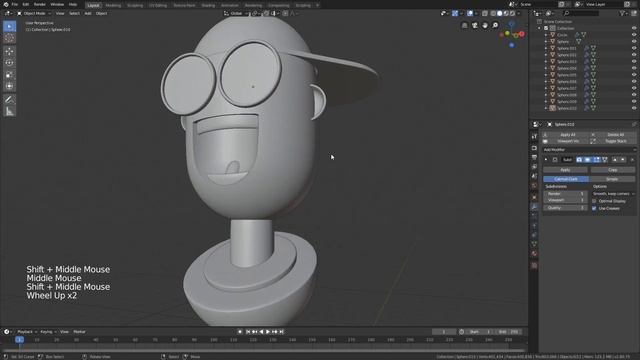Click the Blender logo icon
This screenshot has height=360, width=640.
6,4
